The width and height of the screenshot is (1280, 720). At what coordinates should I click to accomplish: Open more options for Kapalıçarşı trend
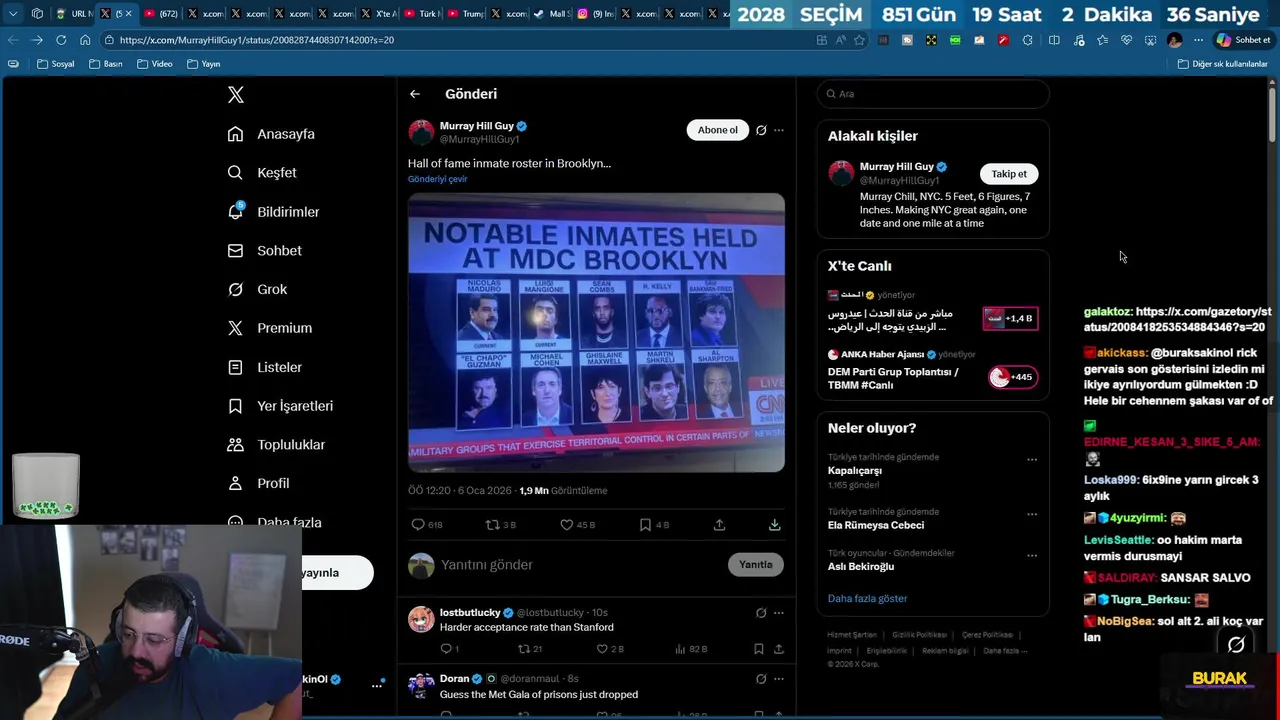click(1032, 460)
